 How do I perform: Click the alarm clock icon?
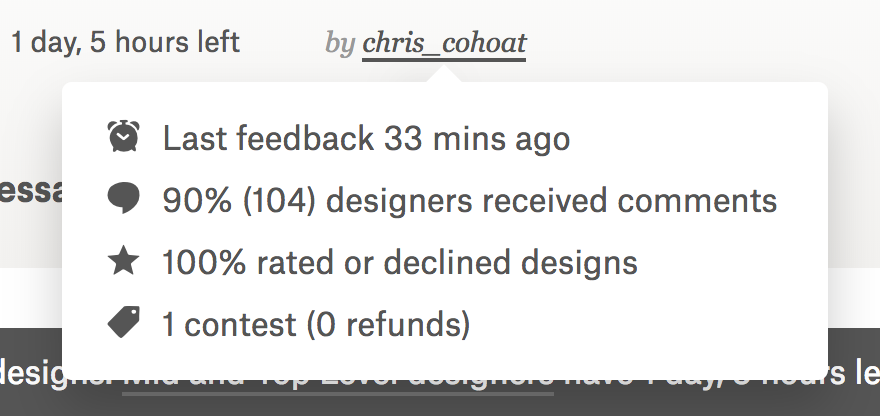coord(123,136)
